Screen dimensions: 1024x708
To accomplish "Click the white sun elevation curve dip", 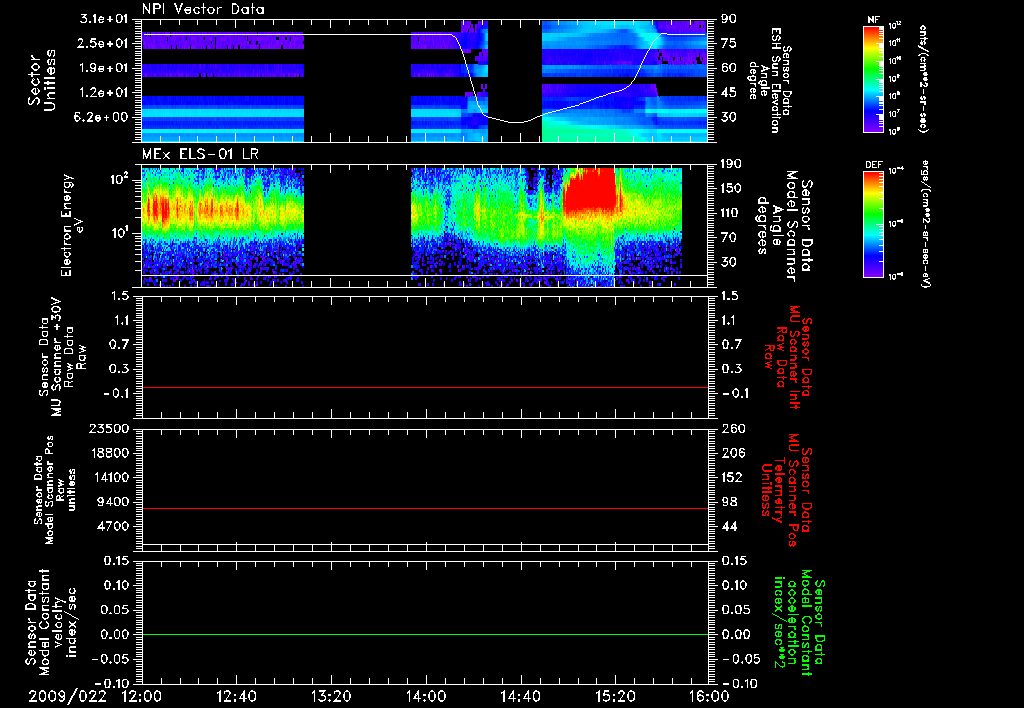I will tap(516, 121).
